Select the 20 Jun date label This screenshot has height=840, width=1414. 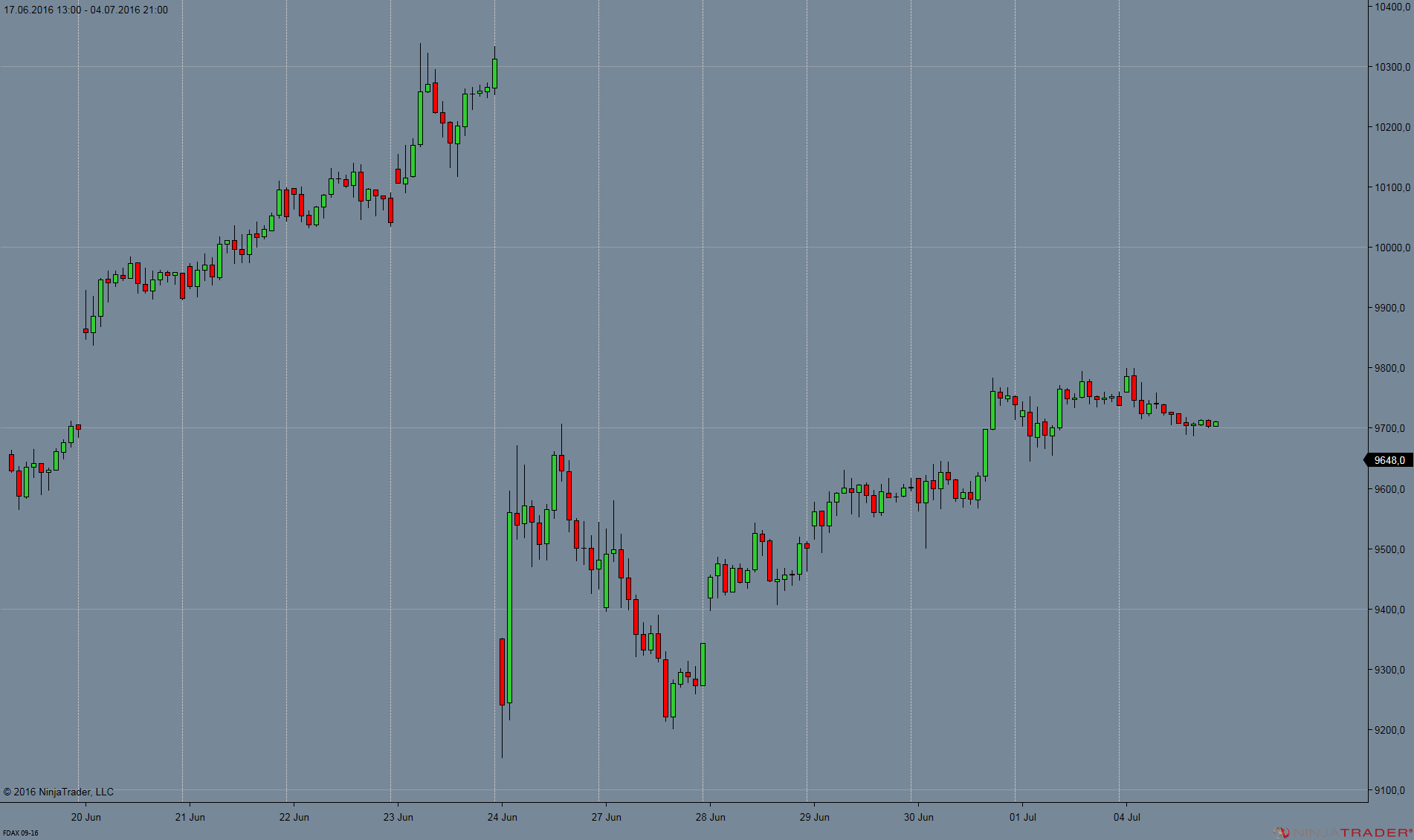tap(86, 817)
